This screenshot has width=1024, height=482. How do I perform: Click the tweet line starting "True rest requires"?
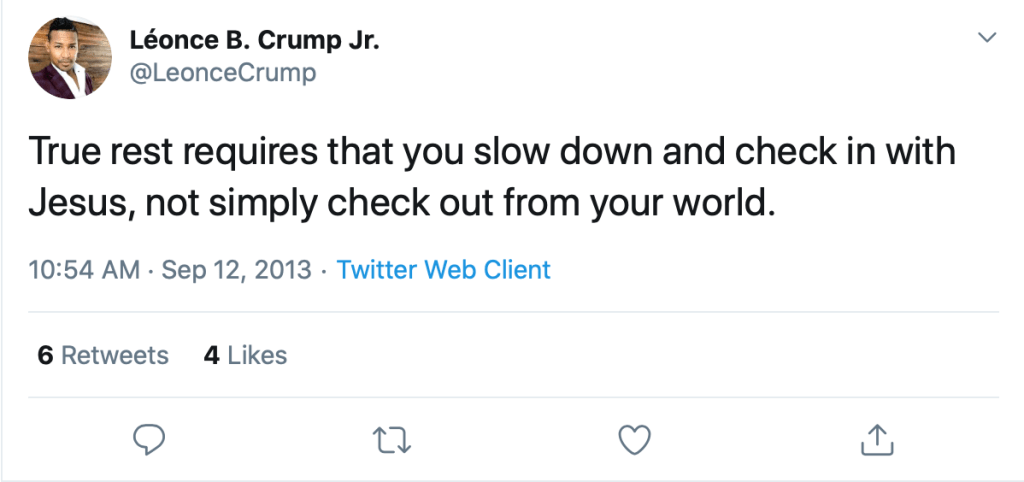[x=492, y=152]
